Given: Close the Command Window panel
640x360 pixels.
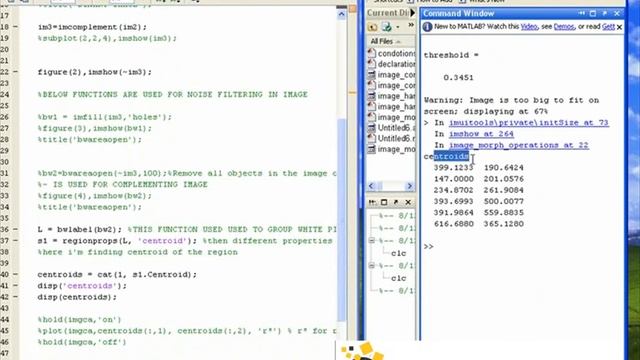Looking at the screenshot, I should point(617,13).
